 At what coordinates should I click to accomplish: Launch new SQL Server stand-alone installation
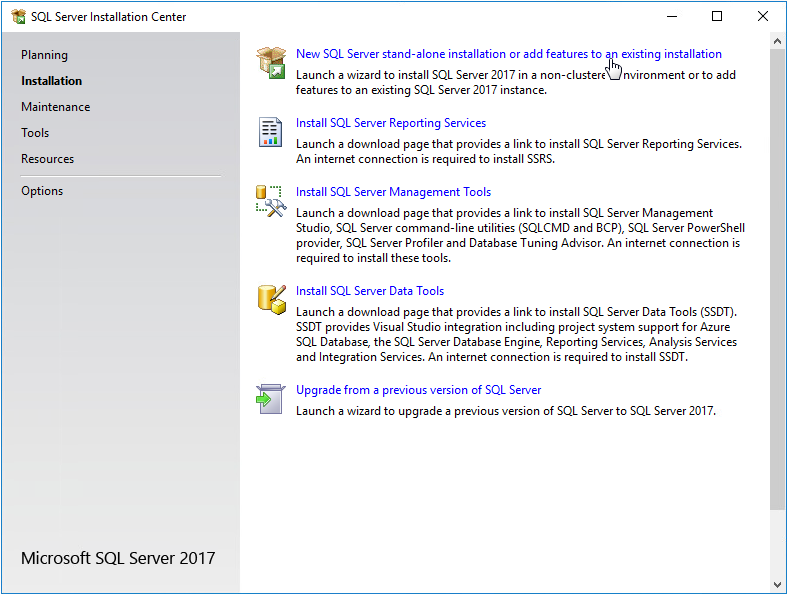click(509, 54)
